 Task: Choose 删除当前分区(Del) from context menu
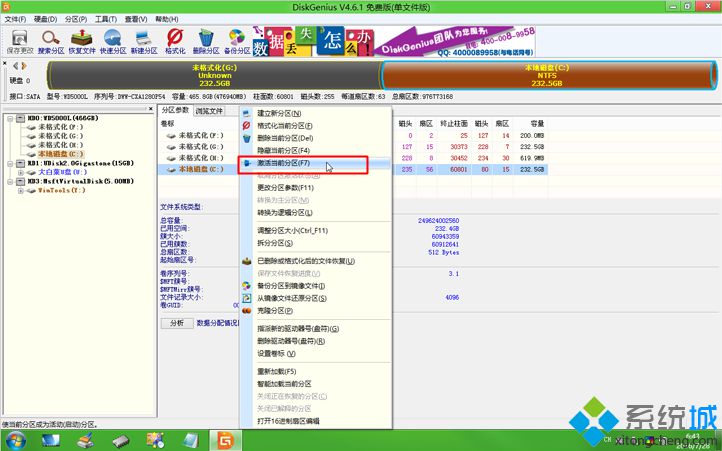tap(315, 138)
